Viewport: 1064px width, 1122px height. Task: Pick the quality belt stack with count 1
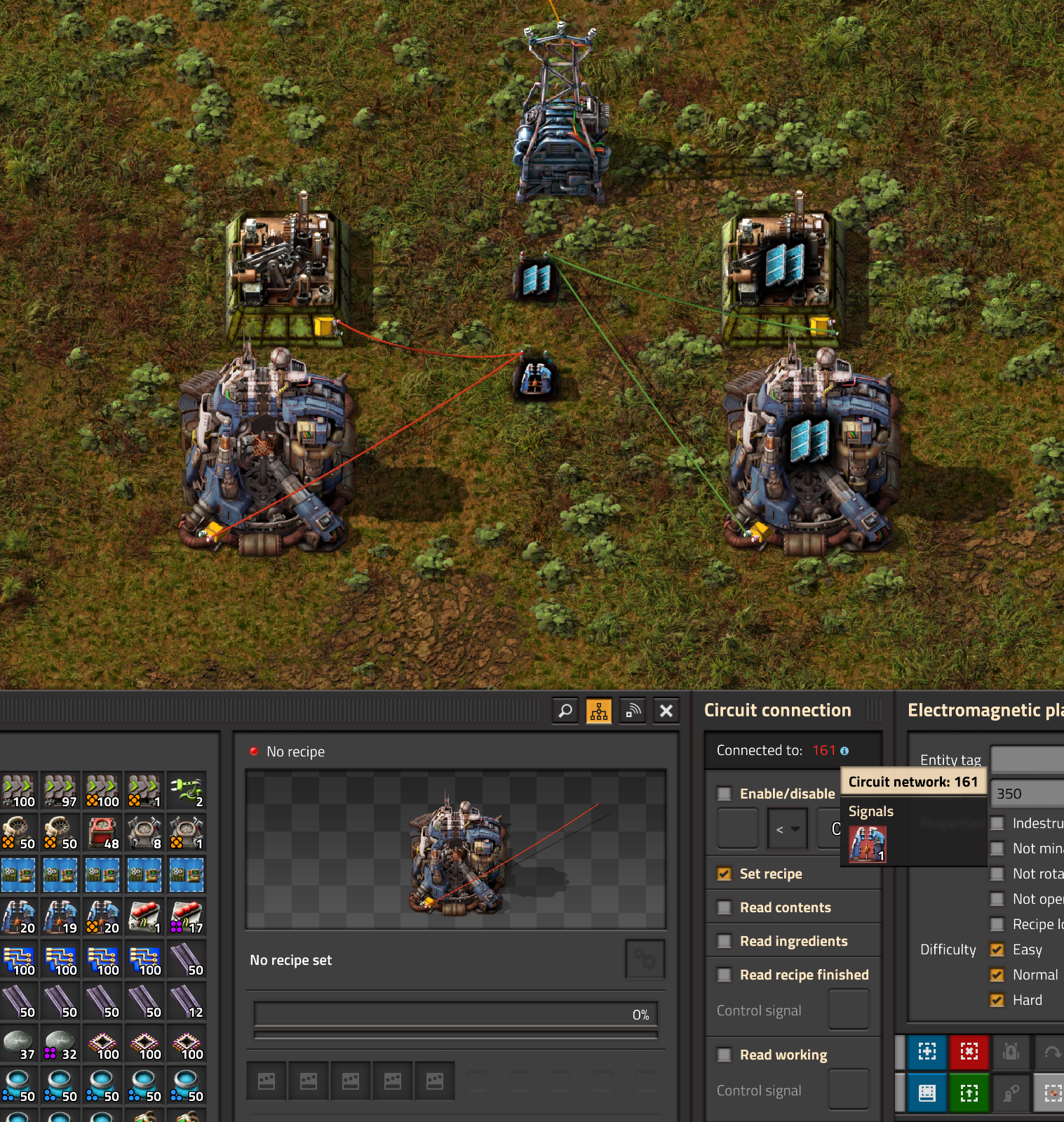(144, 791)
